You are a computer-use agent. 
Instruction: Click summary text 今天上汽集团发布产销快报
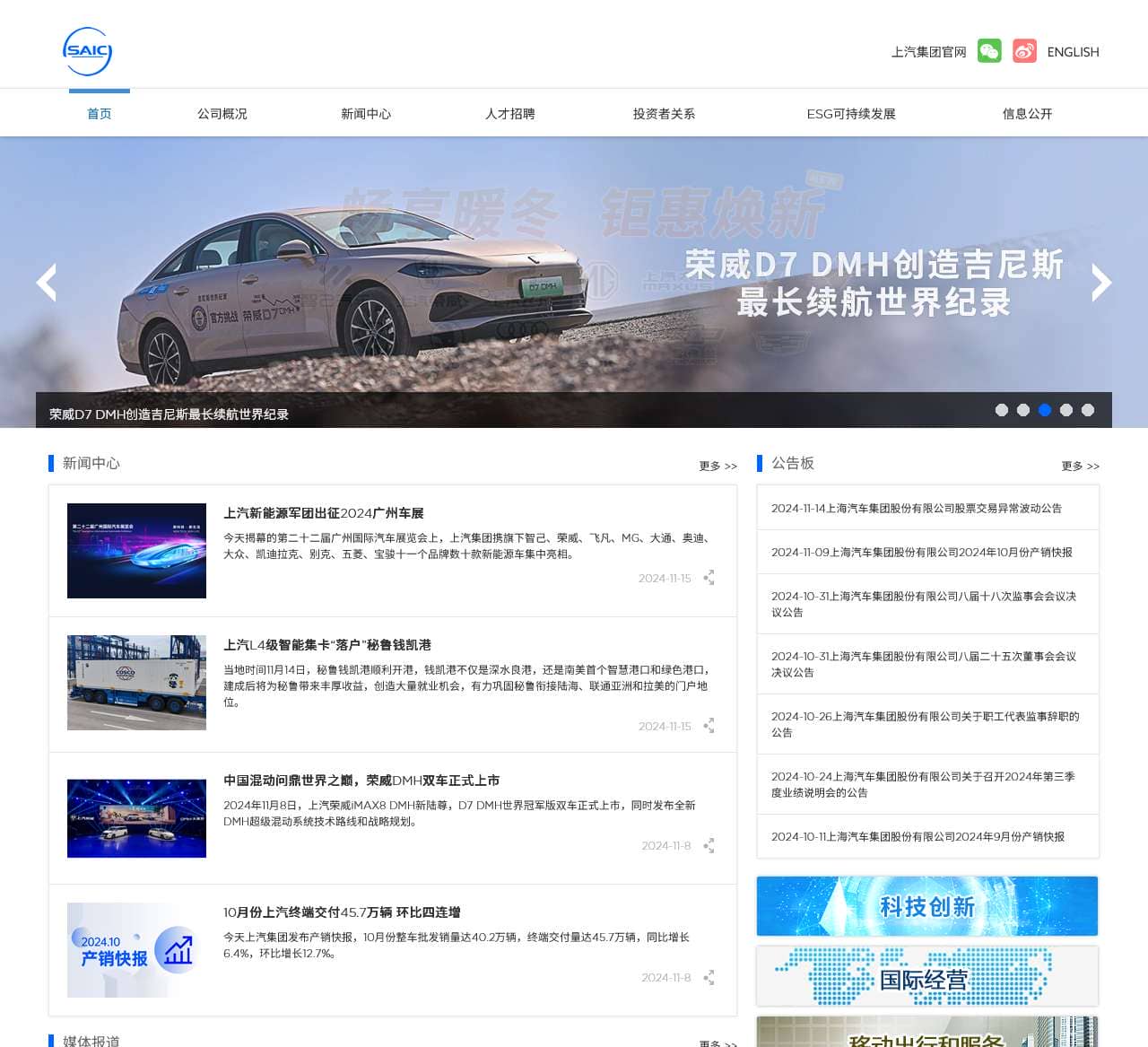457,945
